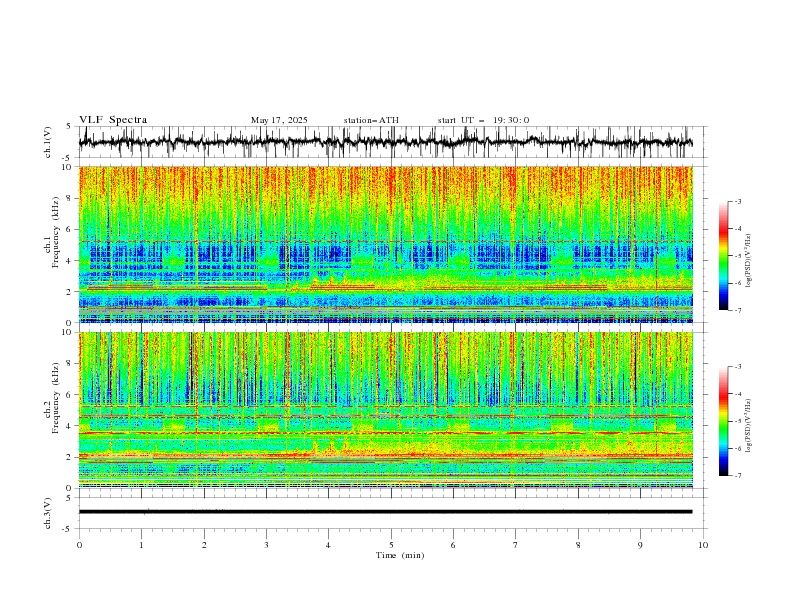Click the "station=ATH" header label

coord(371,120)
